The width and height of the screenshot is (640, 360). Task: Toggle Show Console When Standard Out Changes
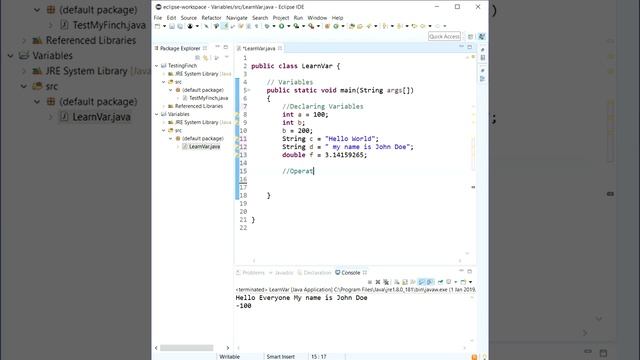[x=422, y=282]
